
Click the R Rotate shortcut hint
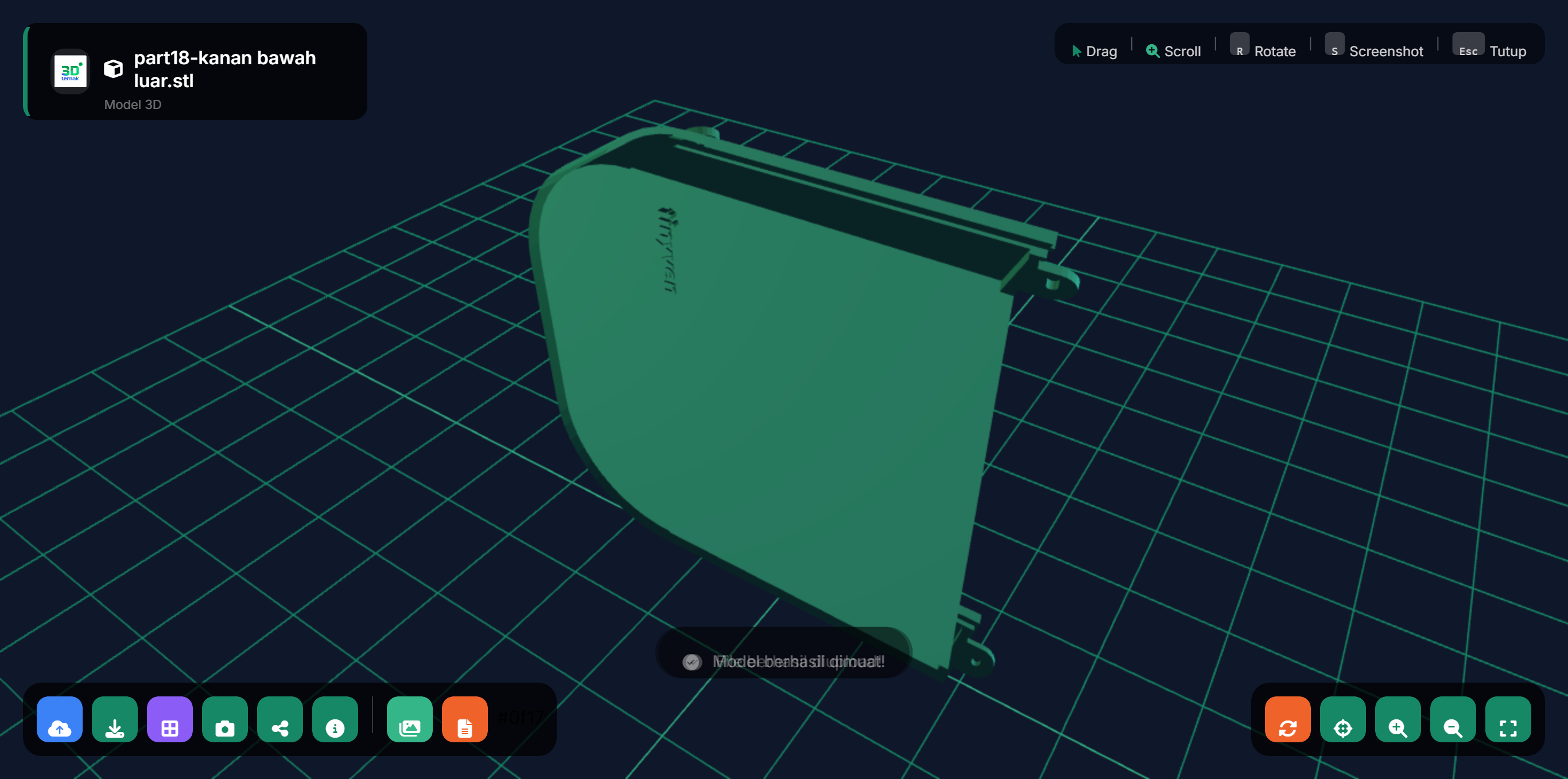click(1263, 48)
